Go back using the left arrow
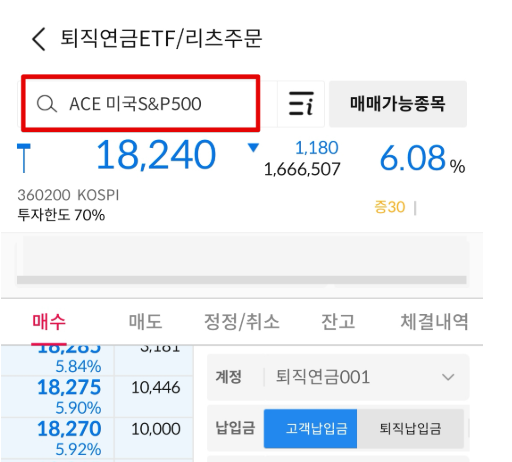This screenshot has height=462, width=512. 39,39
